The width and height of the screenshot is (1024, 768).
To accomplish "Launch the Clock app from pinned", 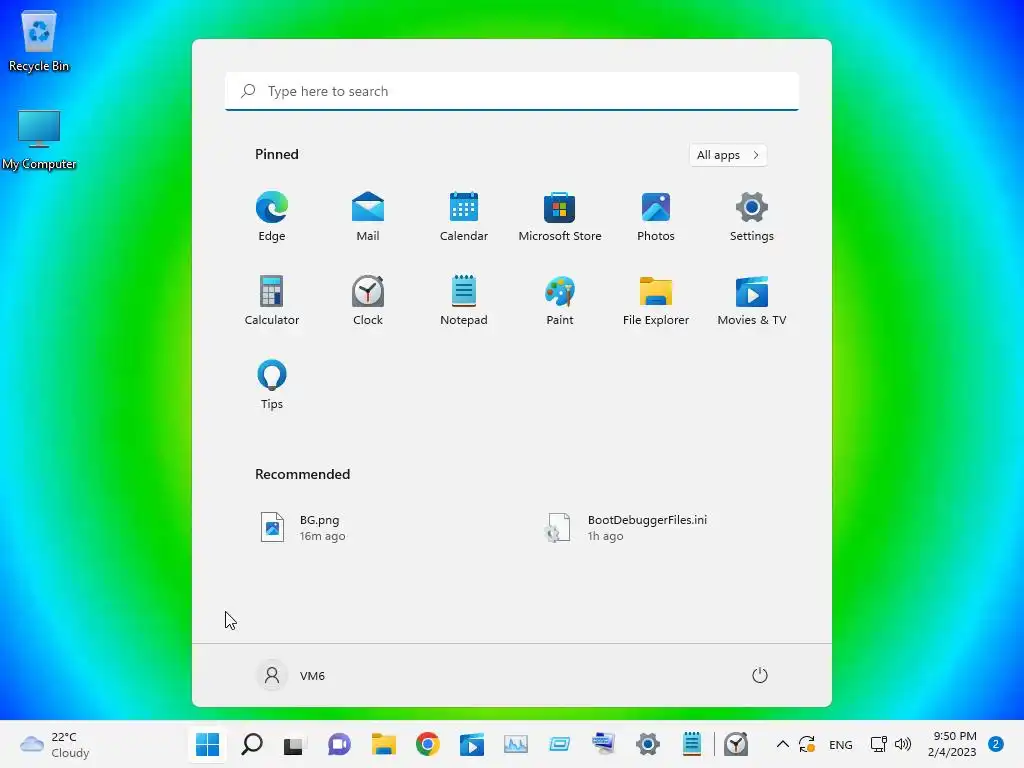I will (x=368, y=300).
